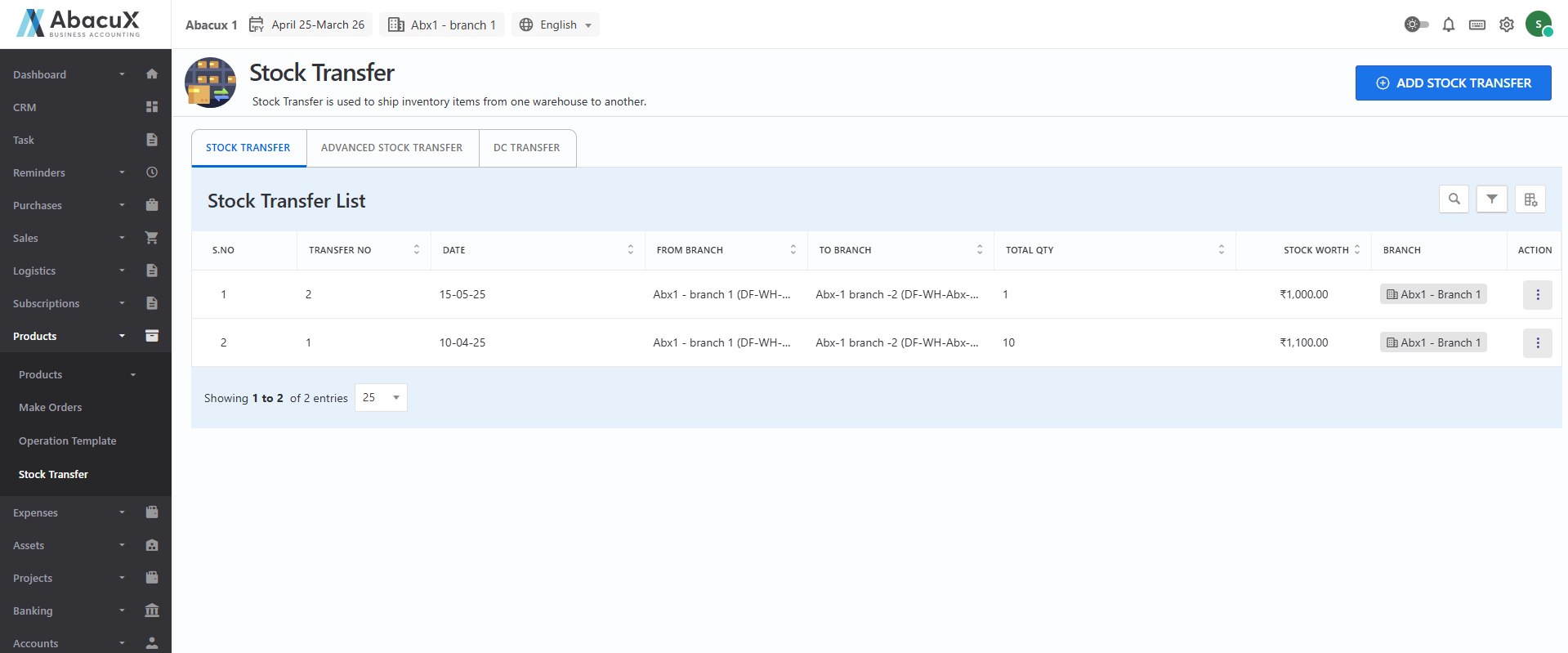
Task: Open the English language dropdown
Action: 556,25
